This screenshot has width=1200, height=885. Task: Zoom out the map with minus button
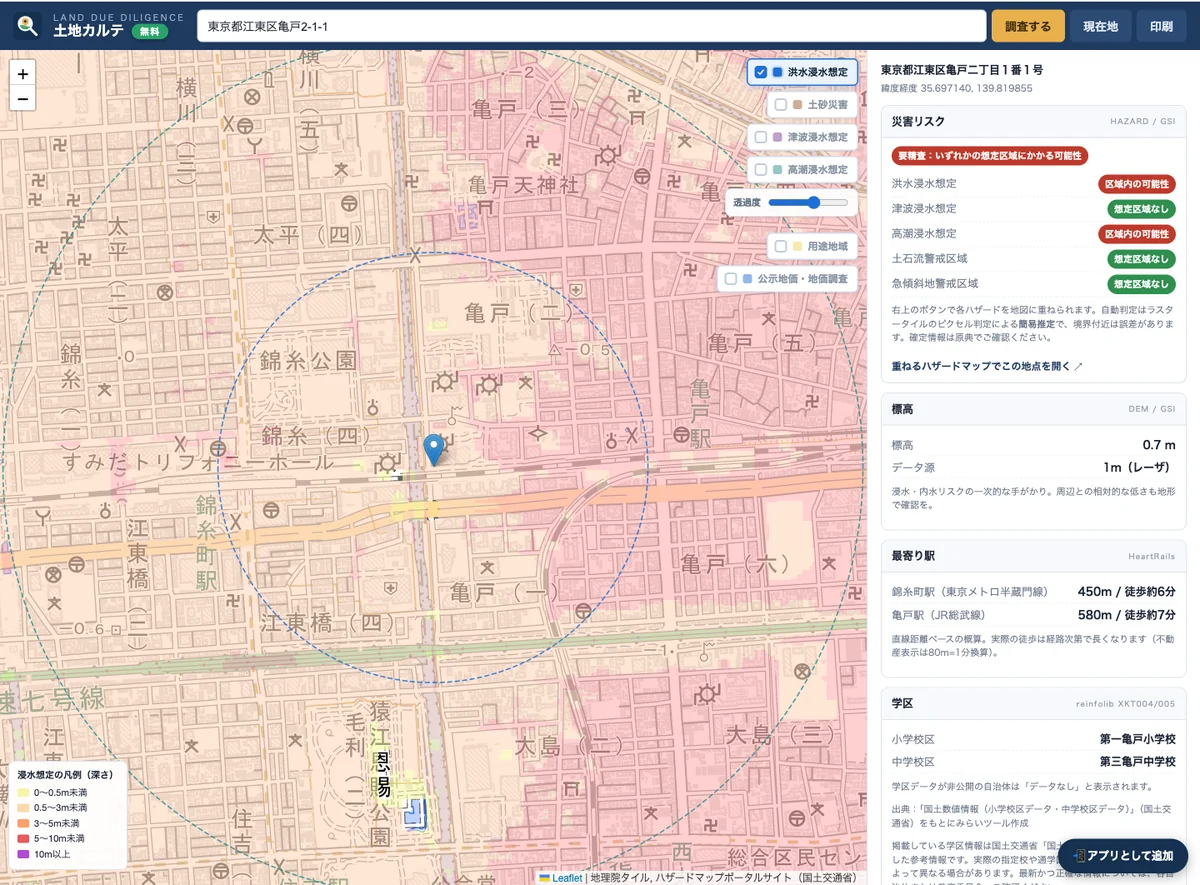tap(22, 98)
